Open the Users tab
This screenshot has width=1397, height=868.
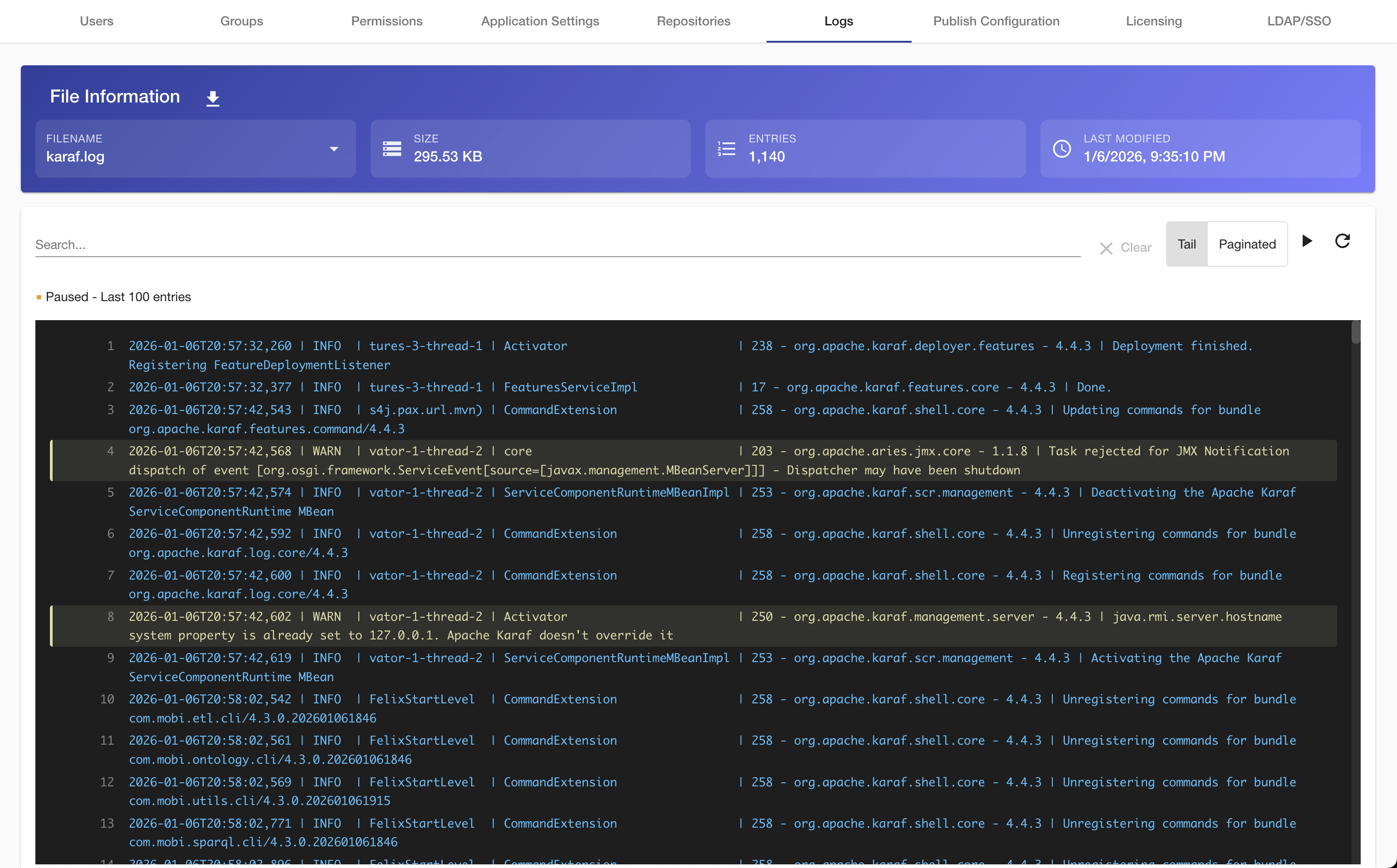[97, 21]
